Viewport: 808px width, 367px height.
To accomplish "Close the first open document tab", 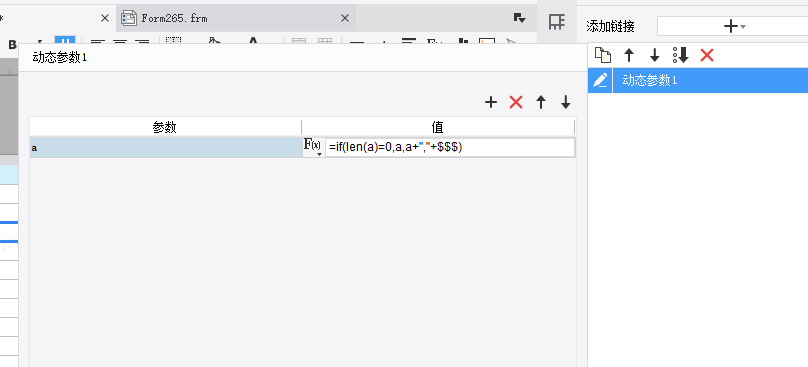I will (105, 18).
